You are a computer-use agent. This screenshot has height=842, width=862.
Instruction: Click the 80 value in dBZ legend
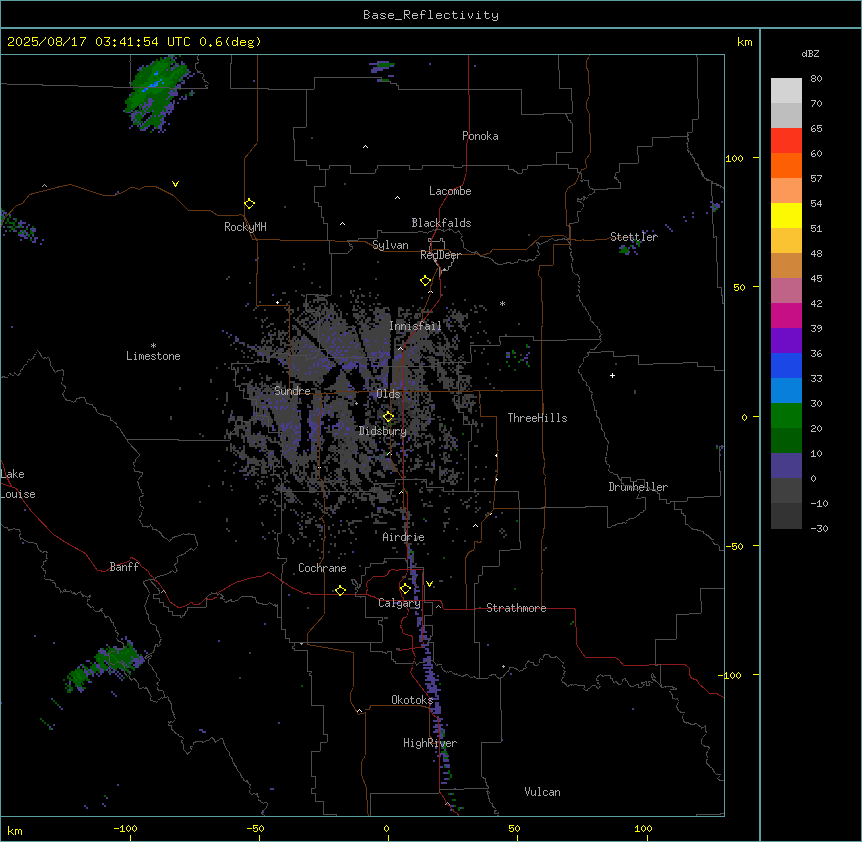(816, 79)
